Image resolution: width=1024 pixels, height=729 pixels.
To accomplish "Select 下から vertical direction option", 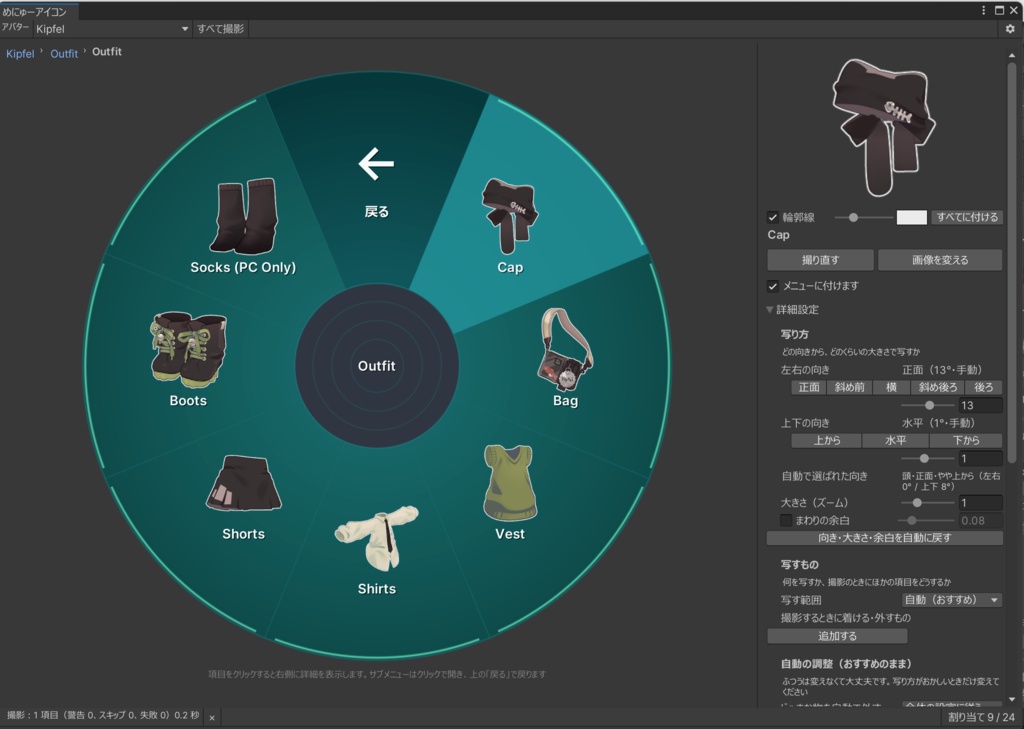I will coord(966,440).
